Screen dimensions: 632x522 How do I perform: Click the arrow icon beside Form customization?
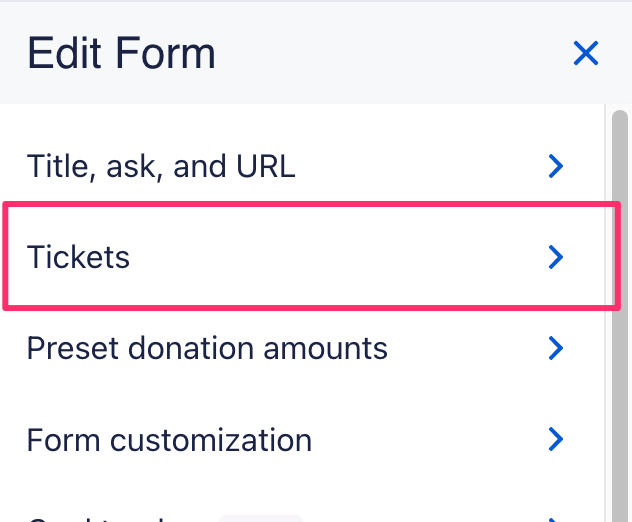pyautogui.click(x=557, y=439)
